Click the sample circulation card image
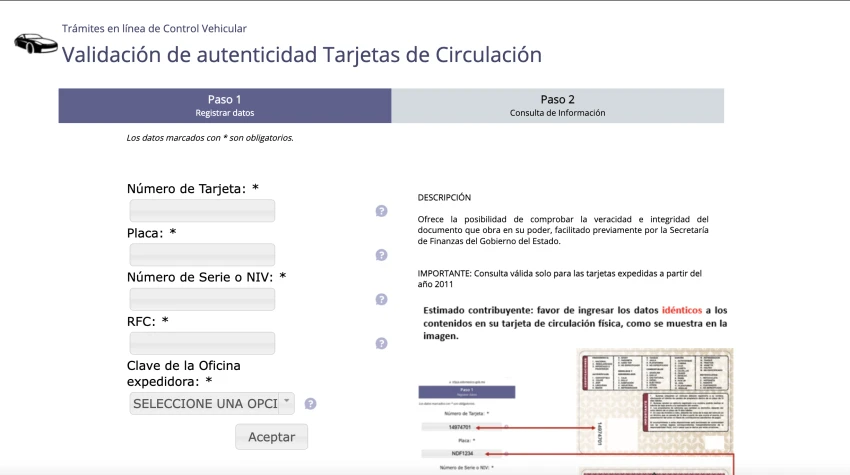The height and width of the screenshot is (475, 850). click(x=655, y=410)
